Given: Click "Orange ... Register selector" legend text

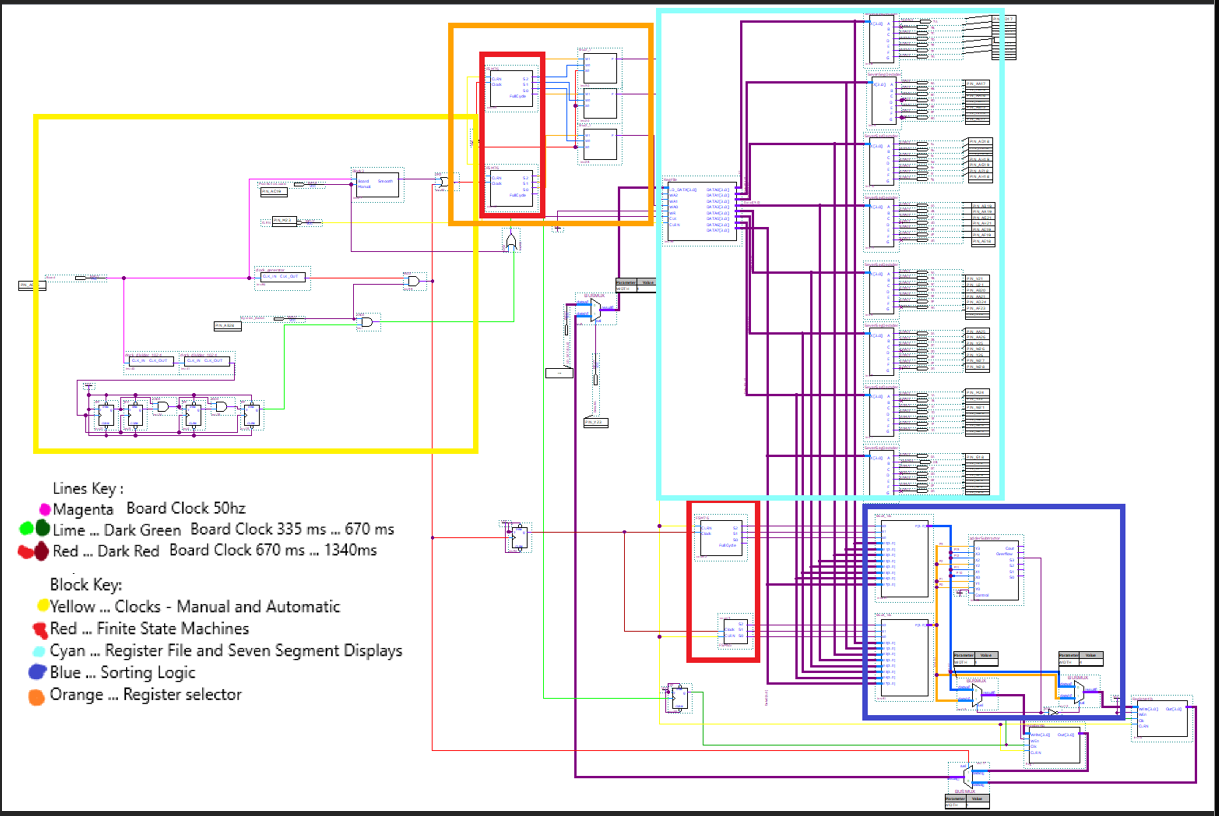Looking at the screenshot, I should 146,695.
